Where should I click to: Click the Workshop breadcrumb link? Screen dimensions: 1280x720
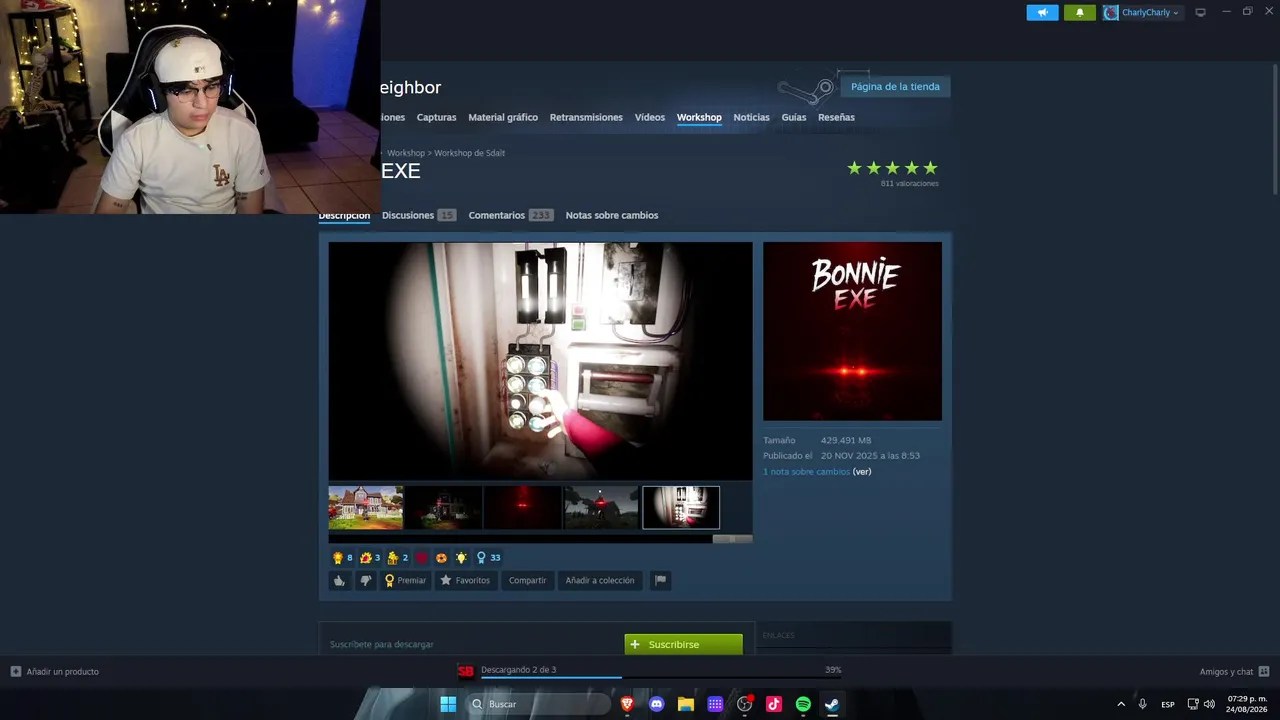pyautogui.click(x=406, y=153)
